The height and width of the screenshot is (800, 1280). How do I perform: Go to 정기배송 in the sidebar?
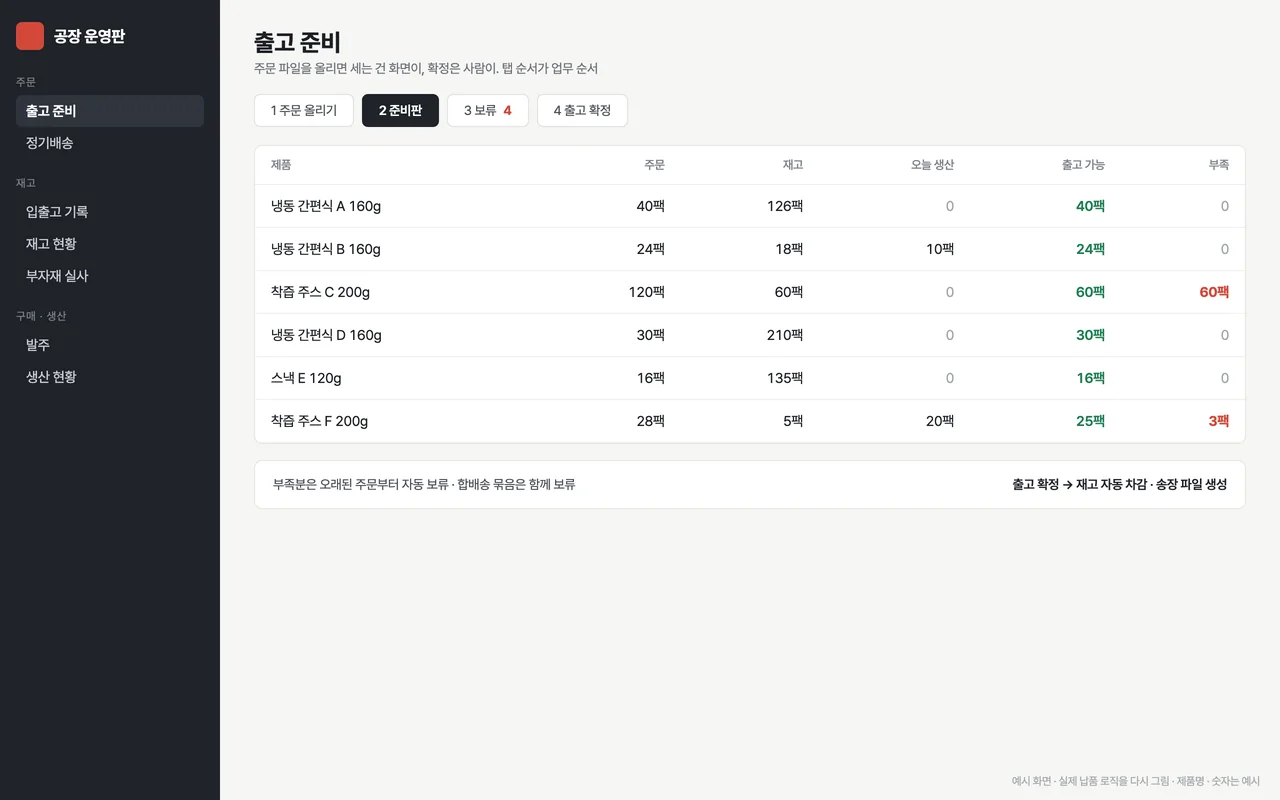(x=110, y=143)
